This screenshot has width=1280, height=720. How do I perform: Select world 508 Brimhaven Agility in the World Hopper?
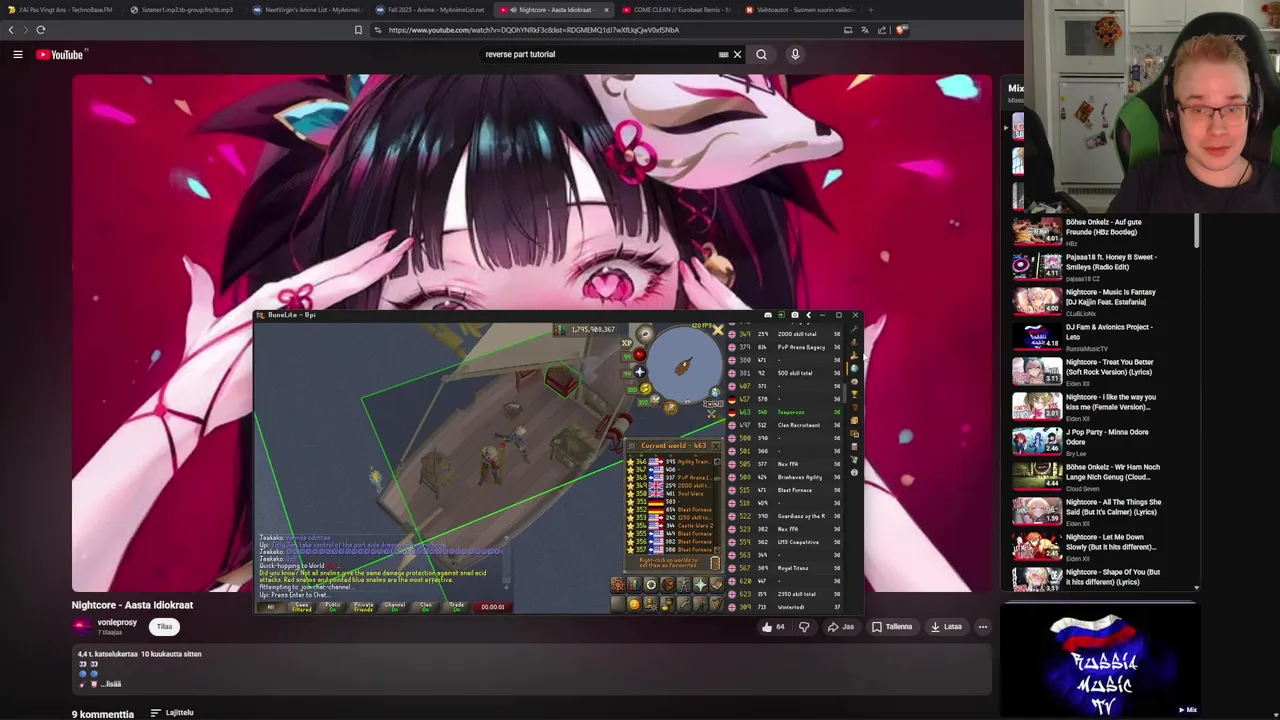[786, 477]
